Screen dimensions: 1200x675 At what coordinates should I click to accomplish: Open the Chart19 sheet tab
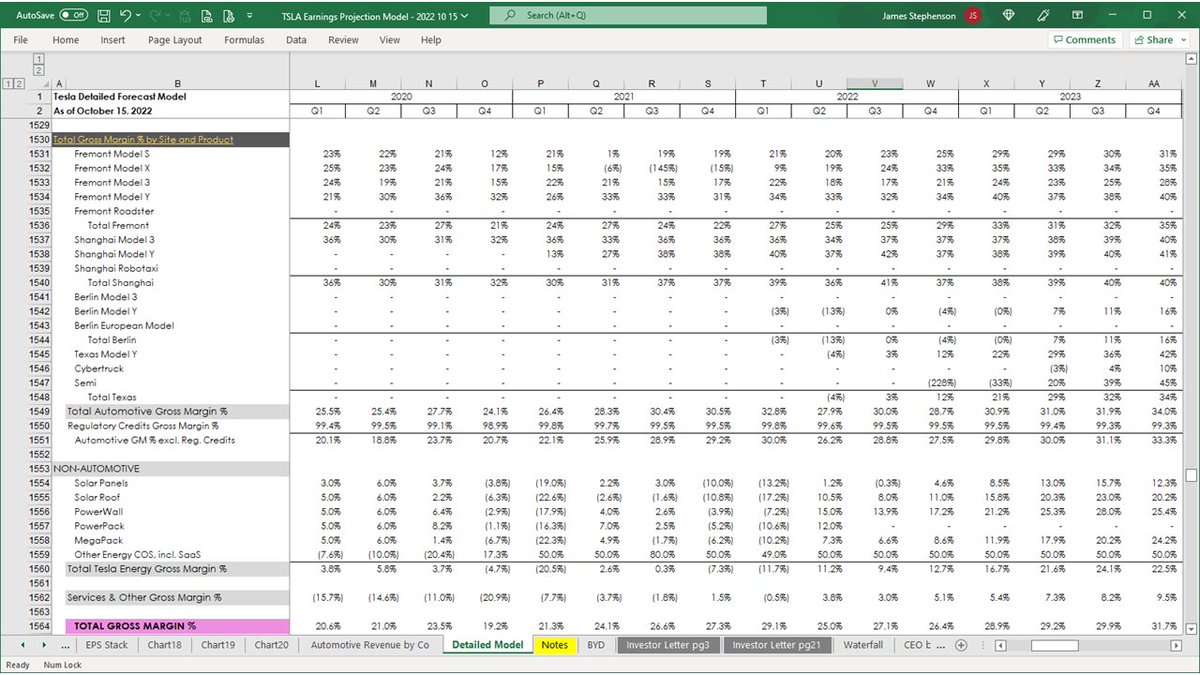tap(217, 645)
